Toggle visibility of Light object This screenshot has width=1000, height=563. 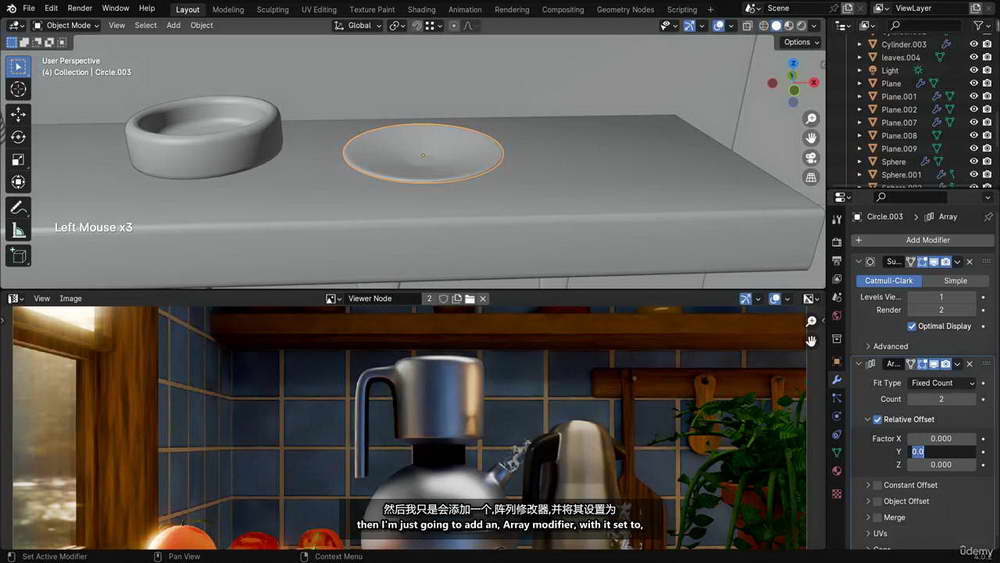974,70
